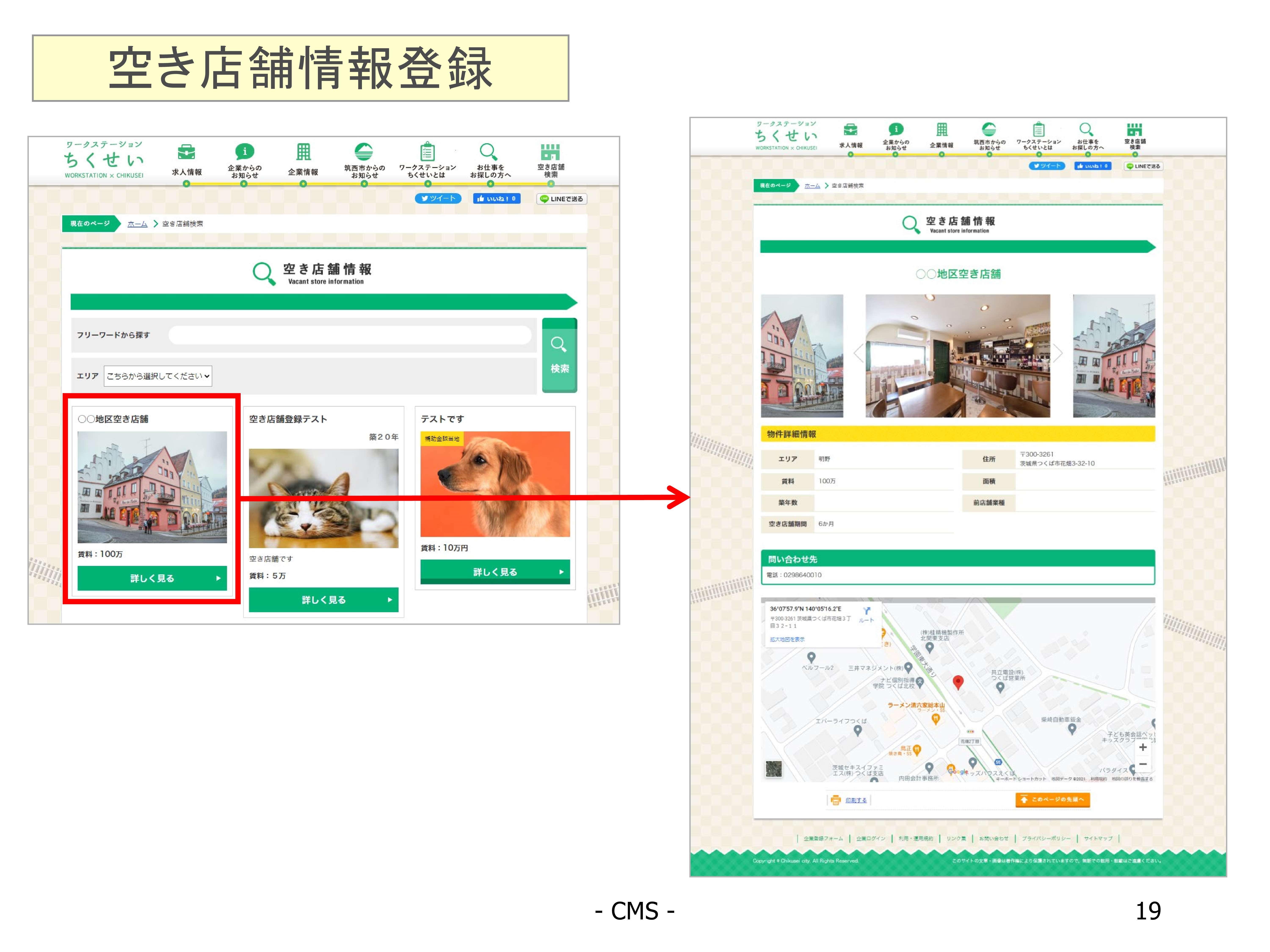This screenshot has width=1270, height=952.
Task: Click LINEで送る button in left screenshot
Action: click(562, 199)
